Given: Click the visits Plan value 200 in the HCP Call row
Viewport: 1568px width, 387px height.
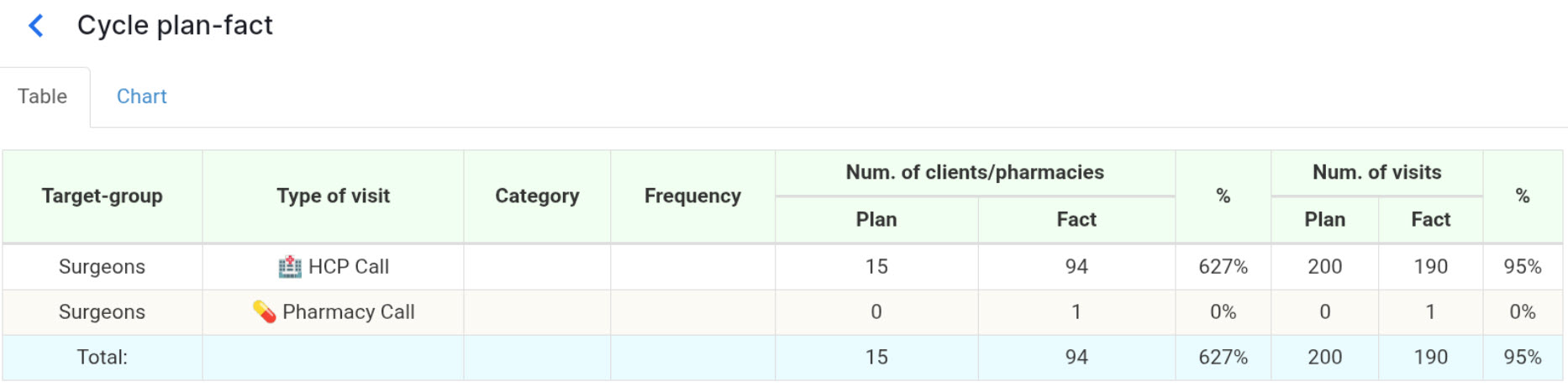Looking at the screenshot, I should coord(1324,267).
